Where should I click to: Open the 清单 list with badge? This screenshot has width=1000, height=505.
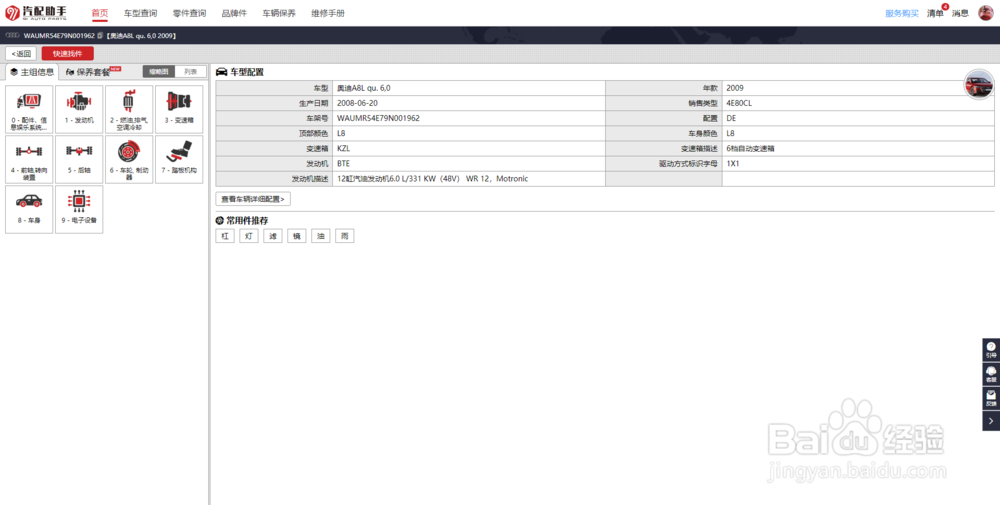[936, 13]
